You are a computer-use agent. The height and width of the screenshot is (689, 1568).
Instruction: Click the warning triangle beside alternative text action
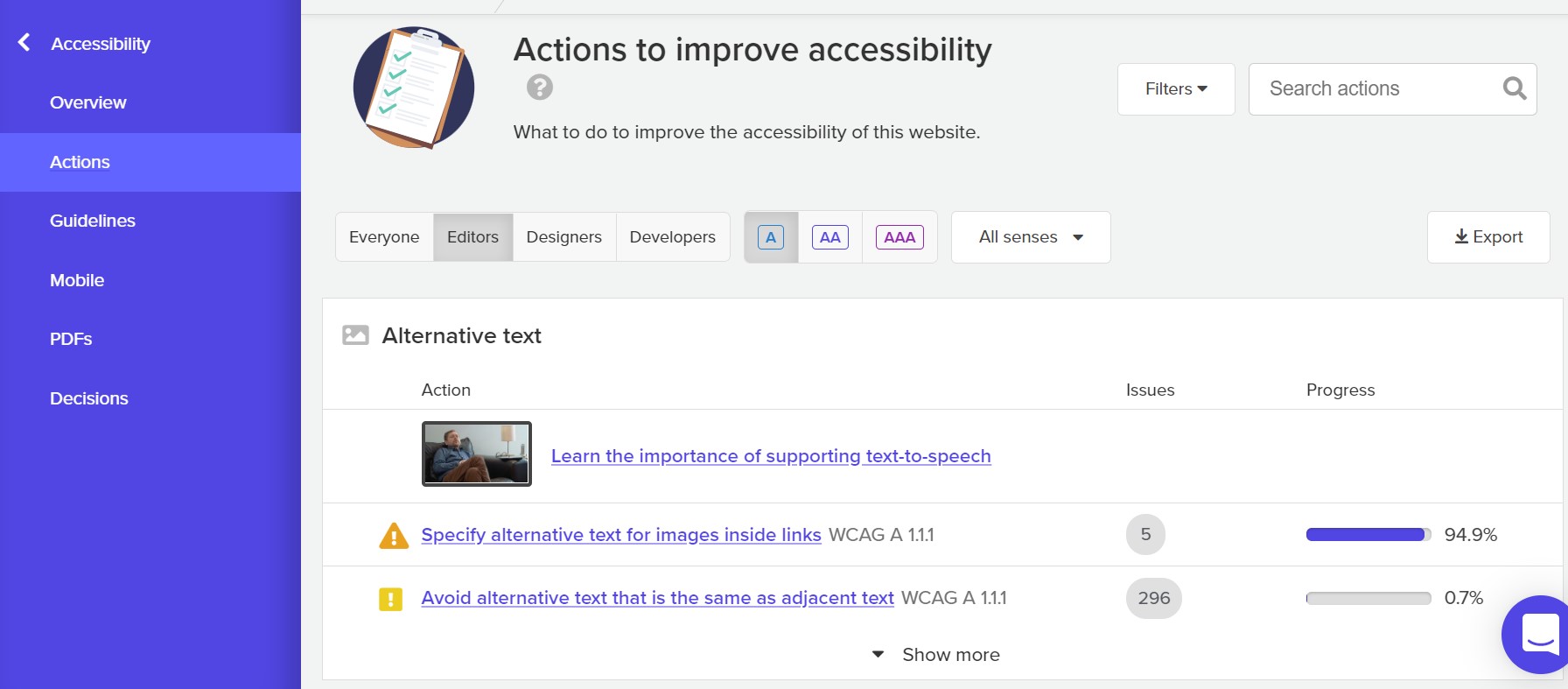pyautogui.click(x=394, y=534)
